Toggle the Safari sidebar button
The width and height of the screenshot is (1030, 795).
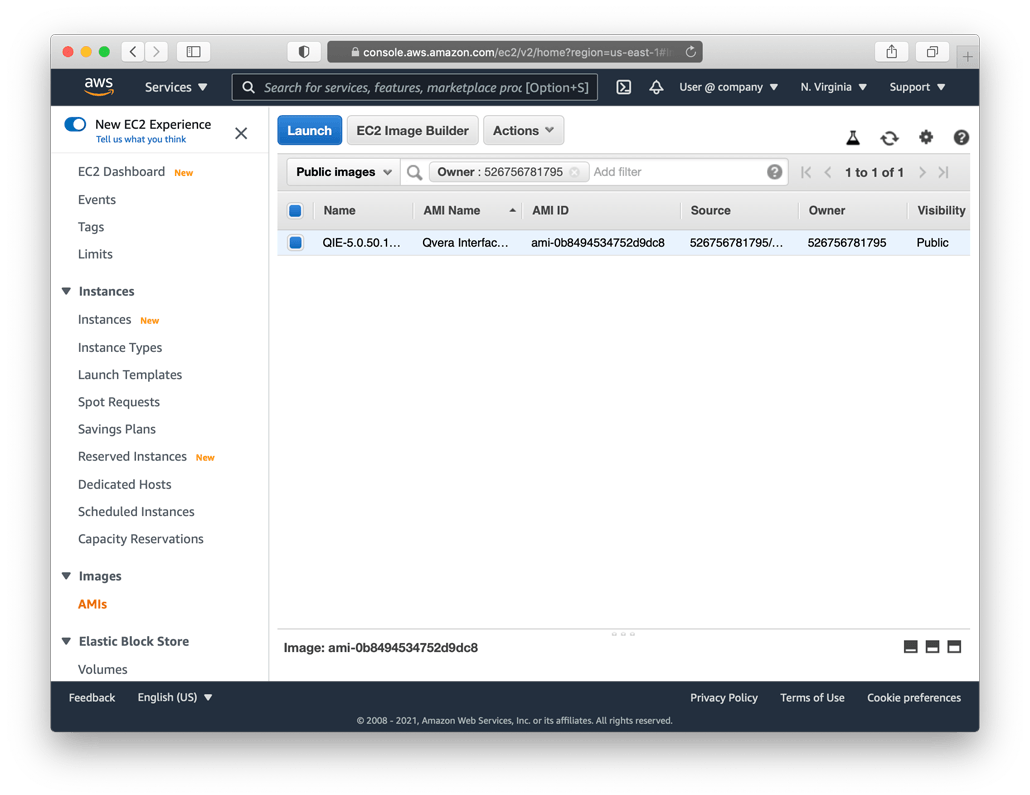(x=193, y=51)
